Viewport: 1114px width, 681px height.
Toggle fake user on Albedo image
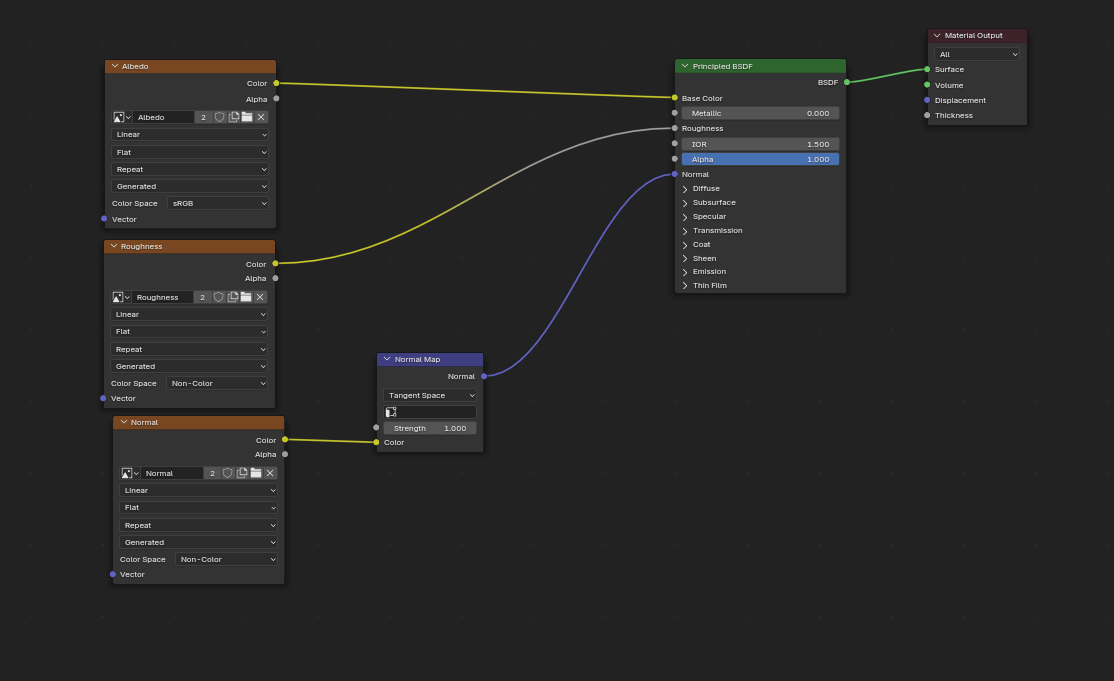coord(220,117)
